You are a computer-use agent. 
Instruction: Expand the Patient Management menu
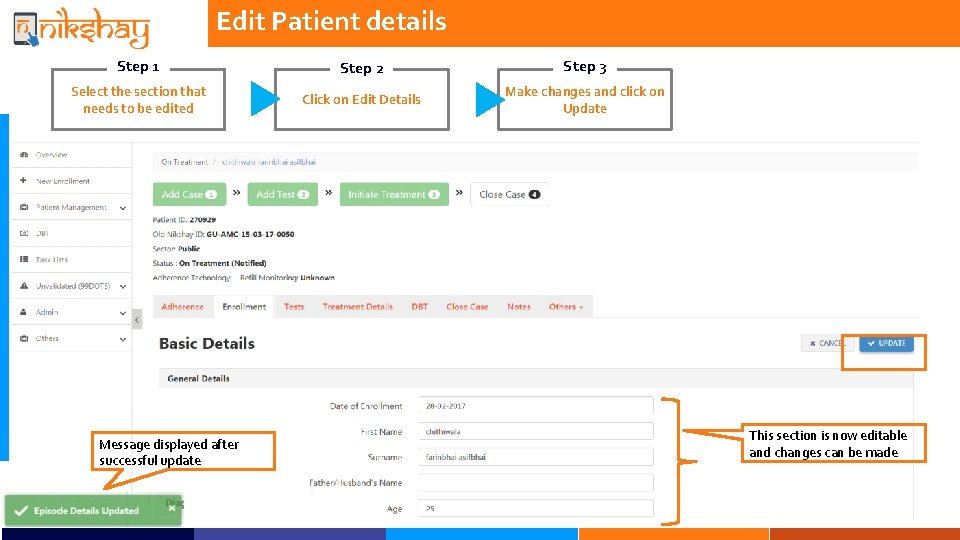tap(122, 208)
